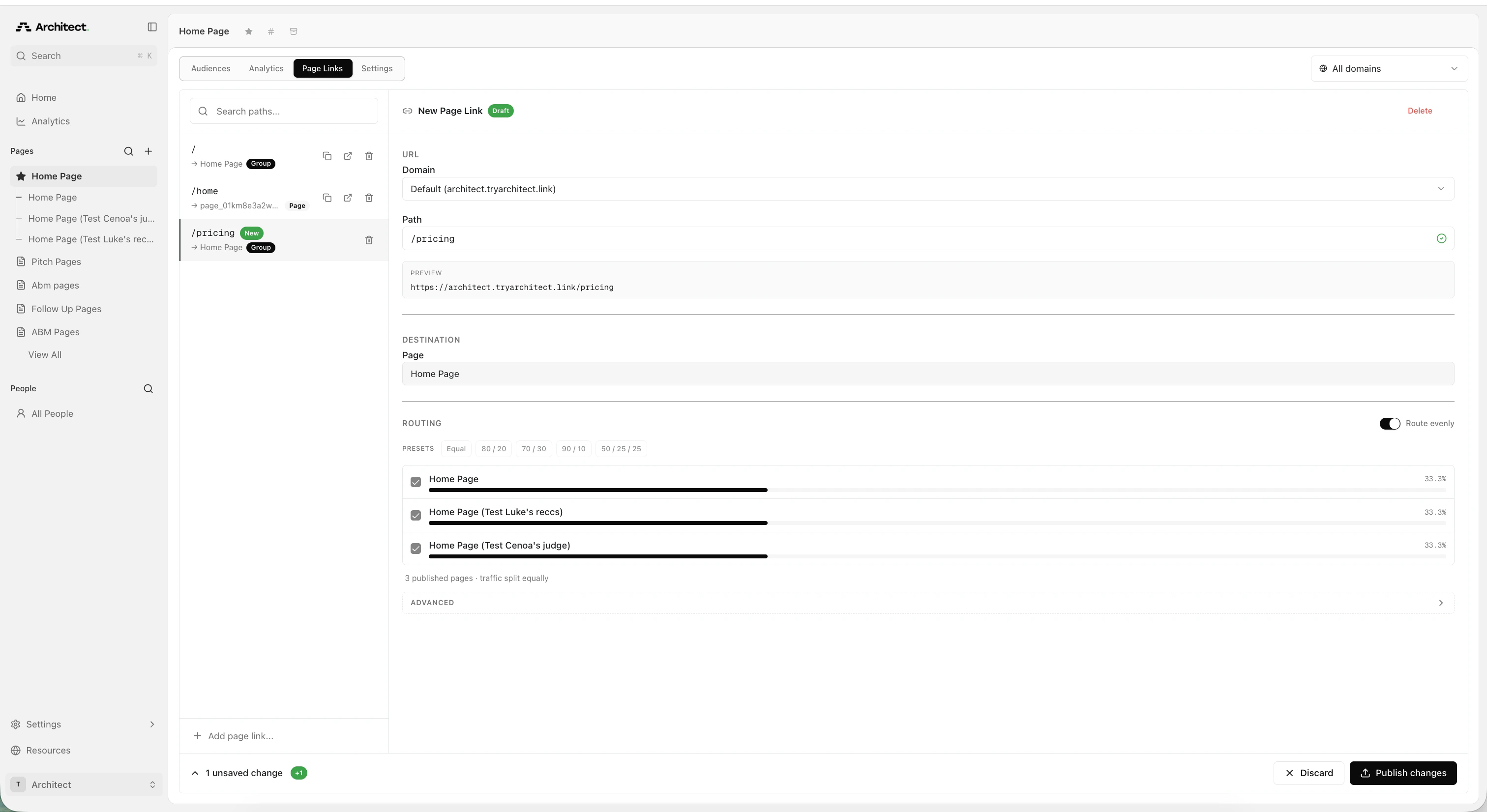This screenshot has height=812, width=1487.
Task: Open the Audiences tab
Action: 210,68
